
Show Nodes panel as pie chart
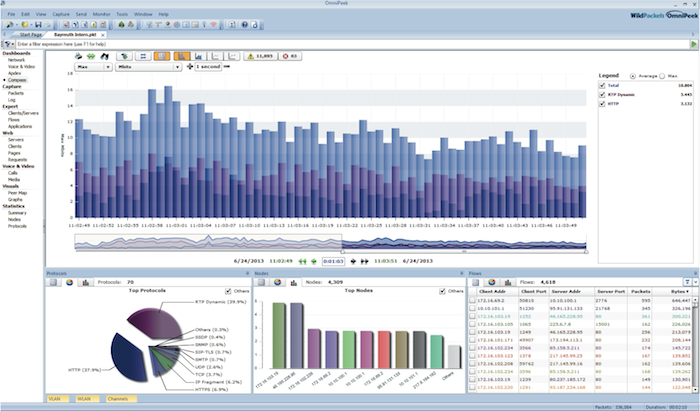(x=278, y=282)
